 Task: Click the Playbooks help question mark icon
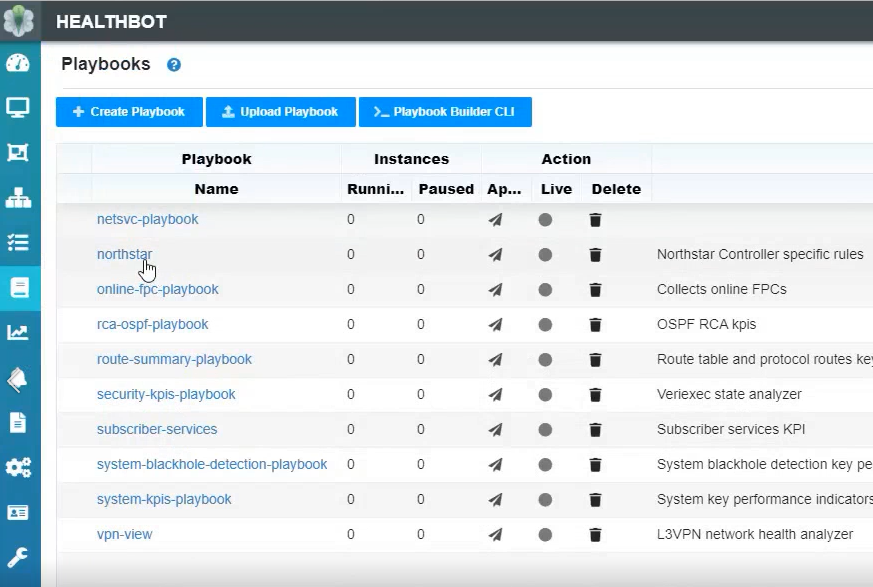(174, 65)
